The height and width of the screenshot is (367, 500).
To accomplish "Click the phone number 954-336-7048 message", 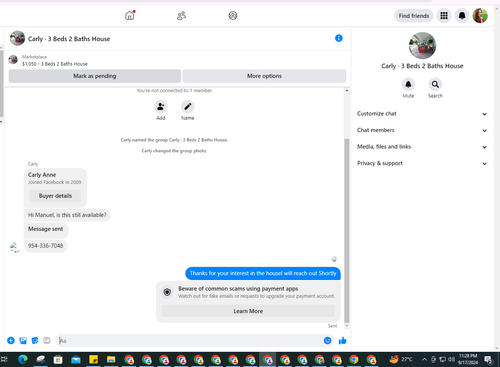I will click(x=45, y=246).
